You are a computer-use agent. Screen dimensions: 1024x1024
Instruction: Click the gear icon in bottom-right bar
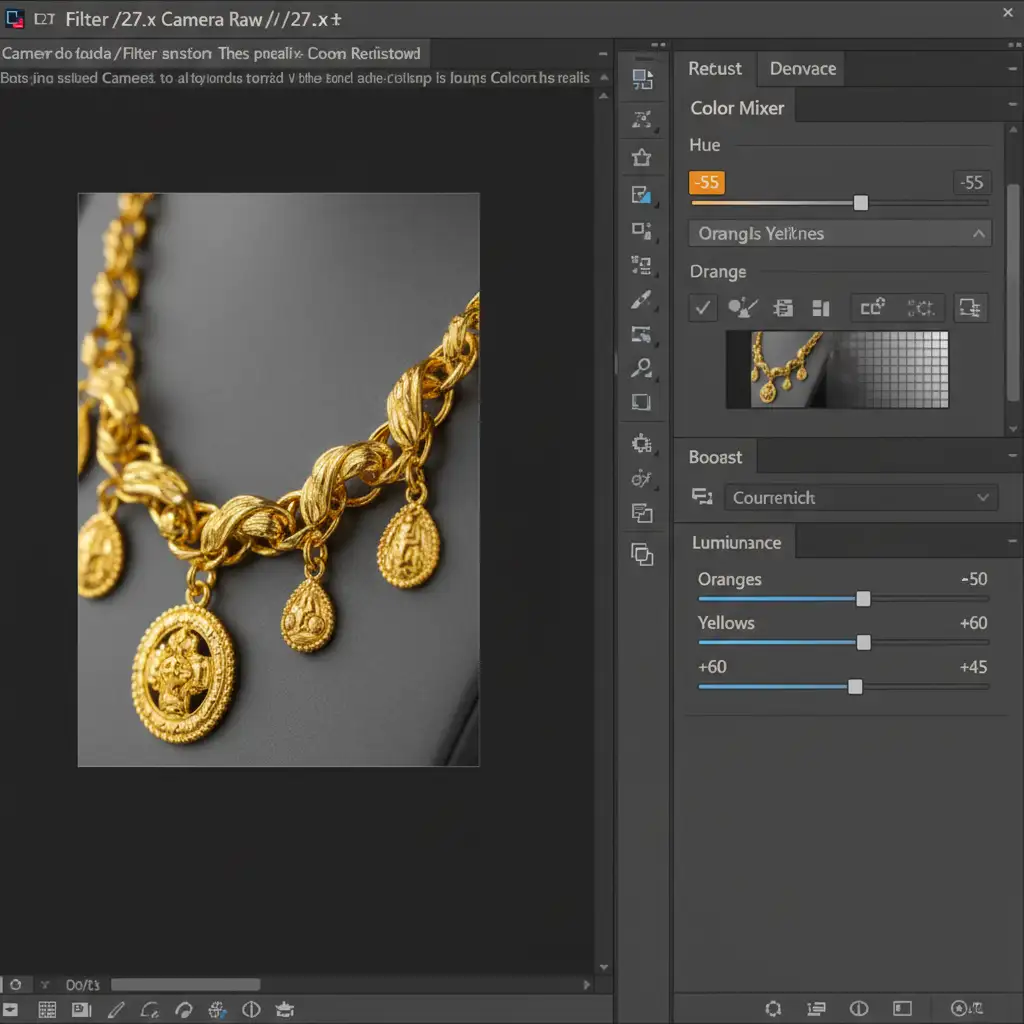(x=772, y=1009)
